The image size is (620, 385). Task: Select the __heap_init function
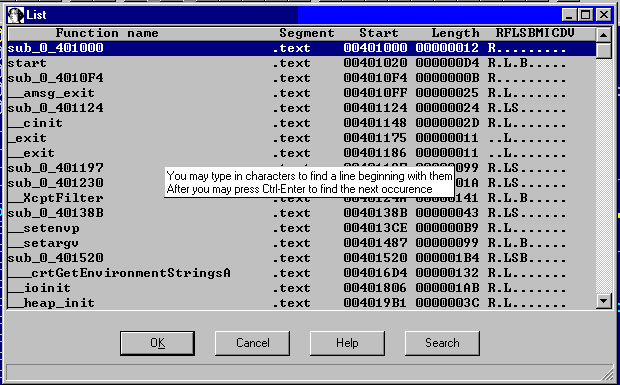(302, 303)
